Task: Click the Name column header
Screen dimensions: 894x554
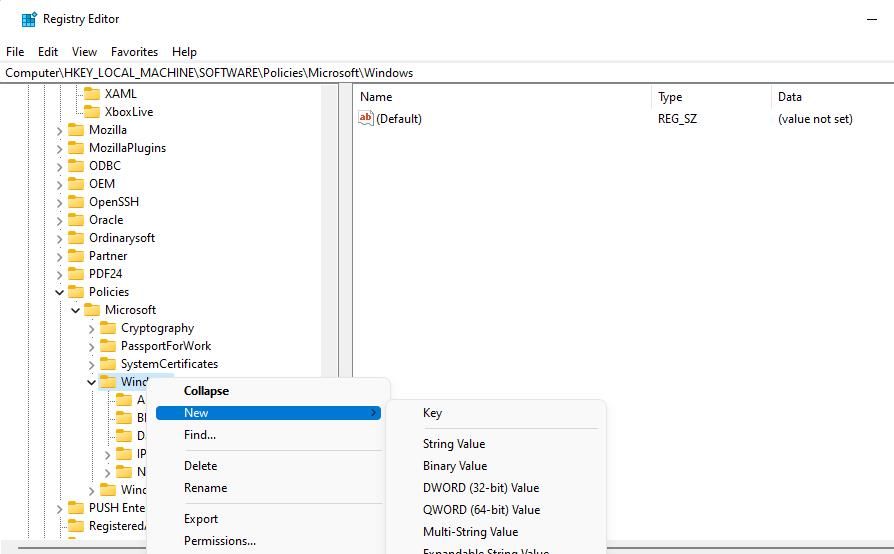Action: point(376,97)
